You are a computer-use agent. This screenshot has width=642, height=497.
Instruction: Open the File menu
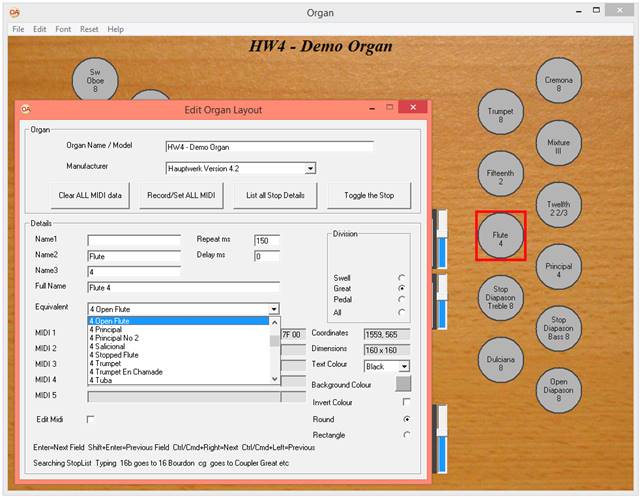pyautogui.click(x=17, y=29)
